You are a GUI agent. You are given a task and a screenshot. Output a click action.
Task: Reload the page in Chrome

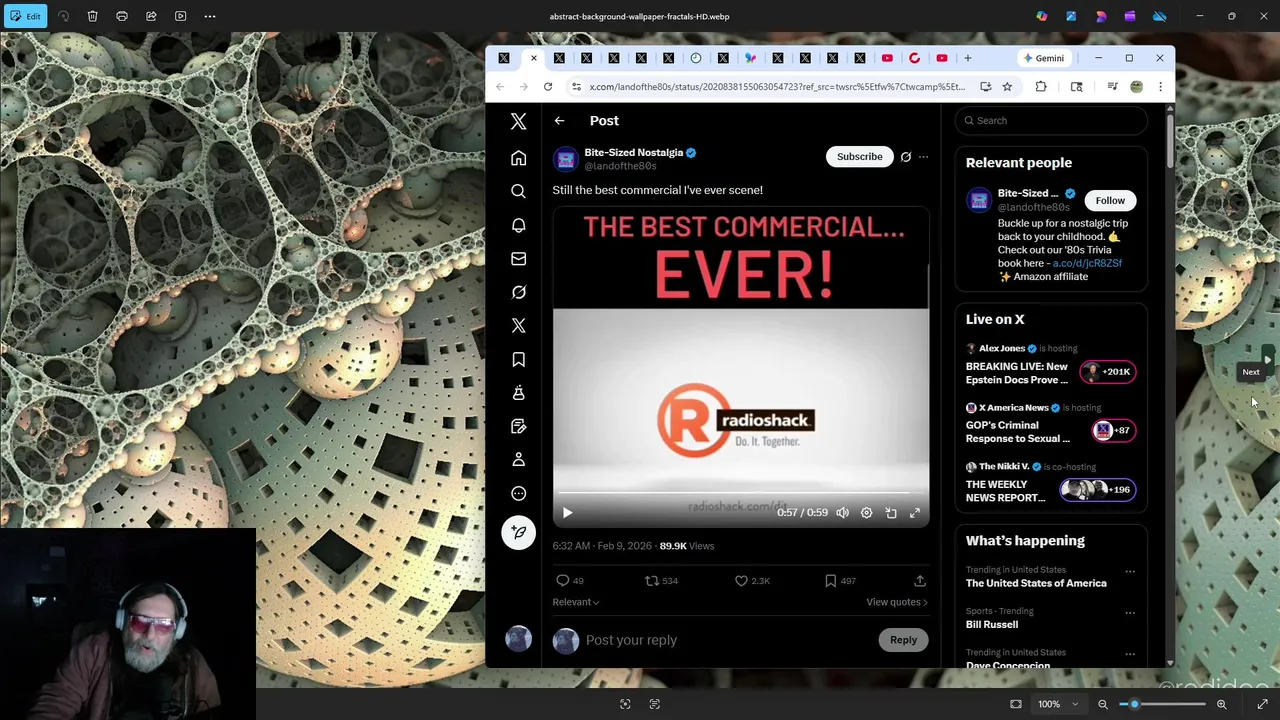click(548, 87)
